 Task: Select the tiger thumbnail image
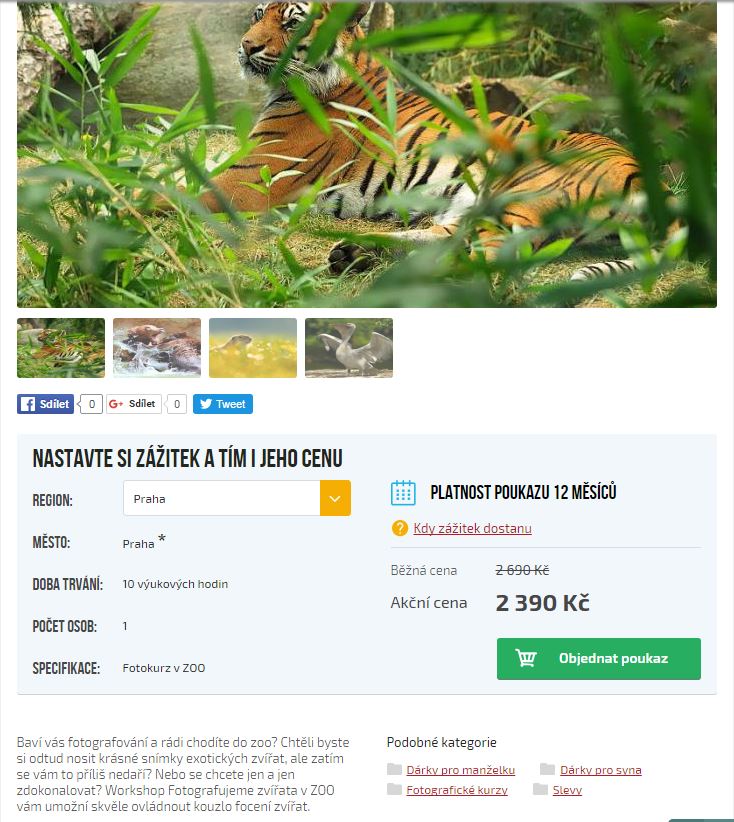point(61,348)
